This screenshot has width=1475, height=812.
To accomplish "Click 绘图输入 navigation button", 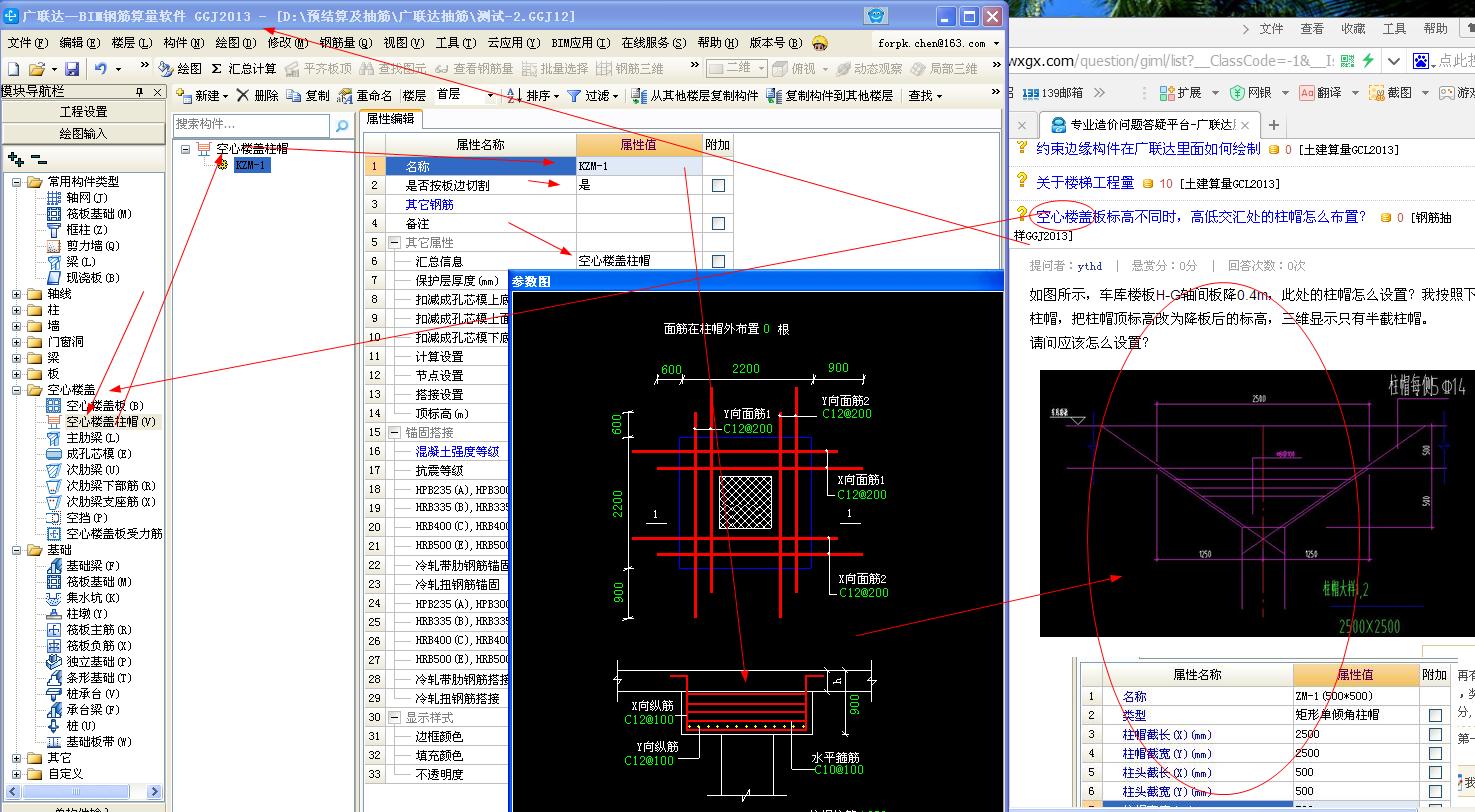I will [83, 133].
